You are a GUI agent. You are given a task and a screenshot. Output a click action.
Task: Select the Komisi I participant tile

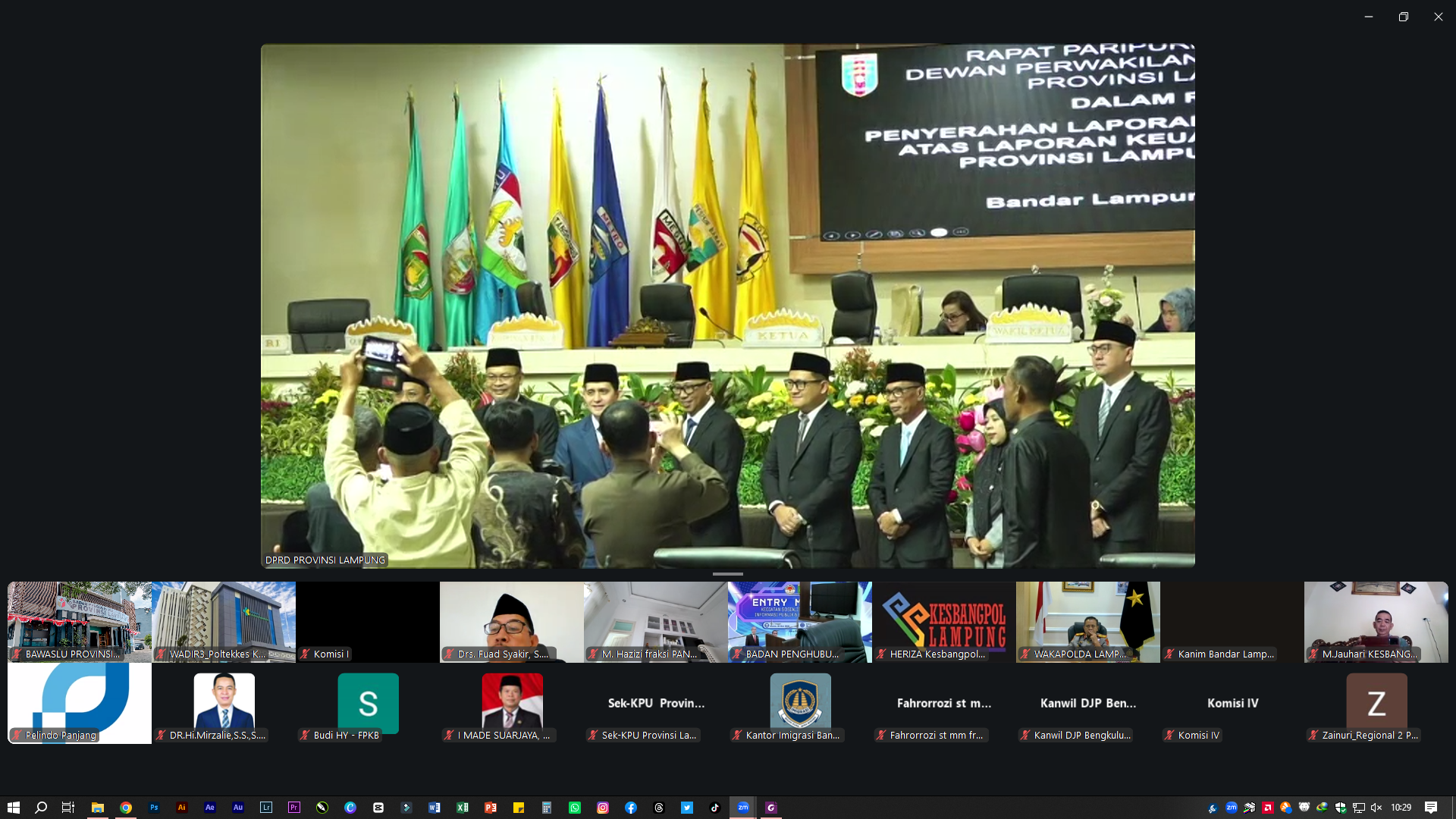pyautogui.click(x=368, y=622)
